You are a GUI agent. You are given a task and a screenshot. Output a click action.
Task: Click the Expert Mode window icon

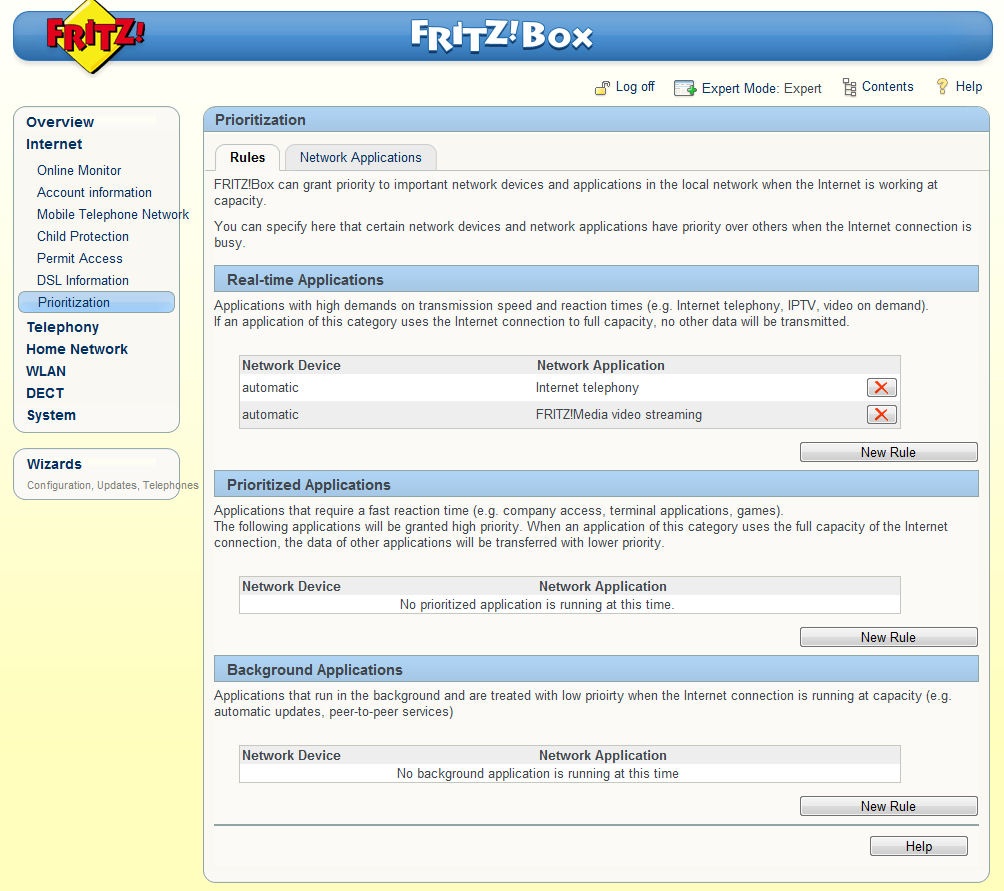click(684, 88)
